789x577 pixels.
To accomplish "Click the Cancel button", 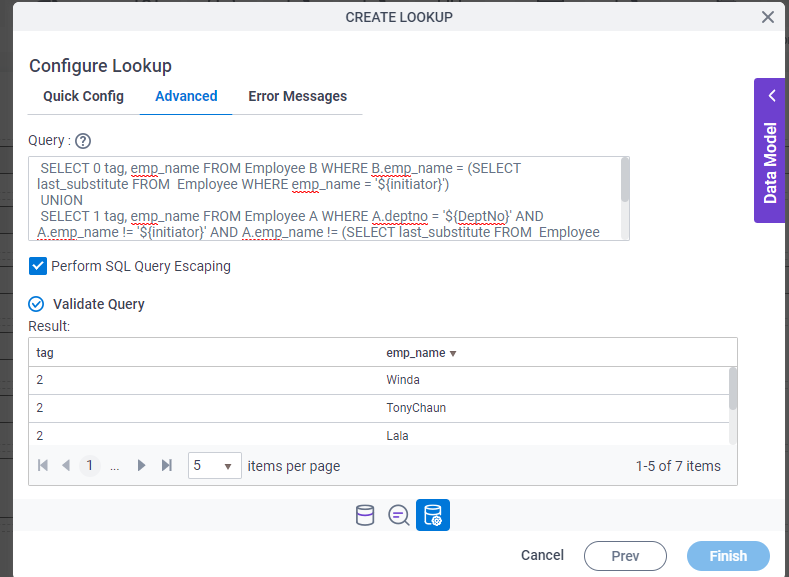I will coord(542,556).
